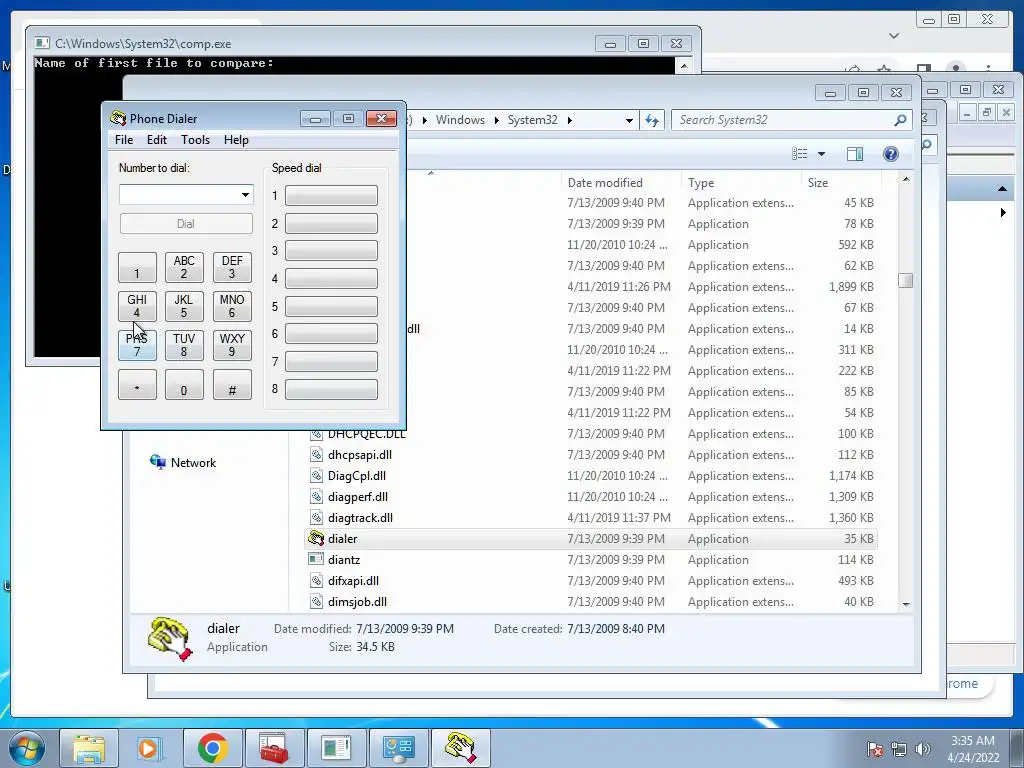The width and height of the screenshot is (1024, 768).
Task: Click the DEF 3 keypad button
Action: (232, 267)
